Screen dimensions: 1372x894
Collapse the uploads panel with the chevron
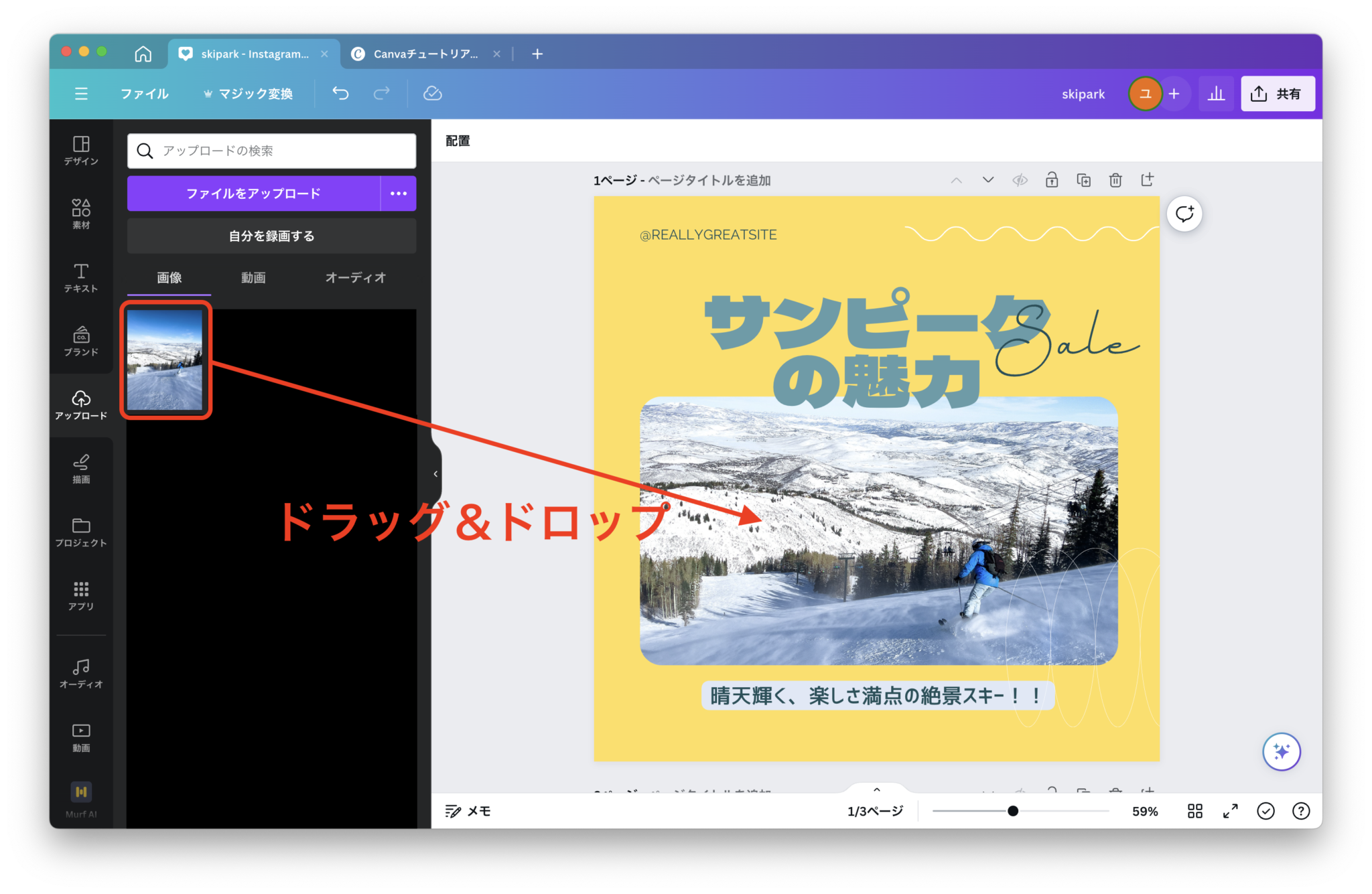[435, 473]
